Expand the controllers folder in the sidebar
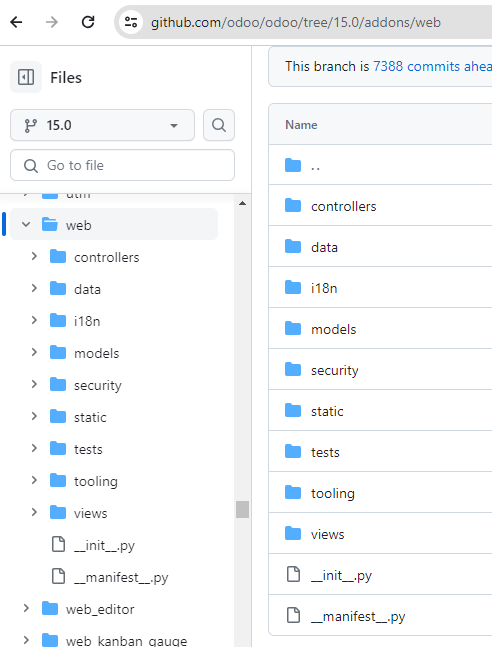The width and height of the screenshot is (492, 647). point(34,257)
